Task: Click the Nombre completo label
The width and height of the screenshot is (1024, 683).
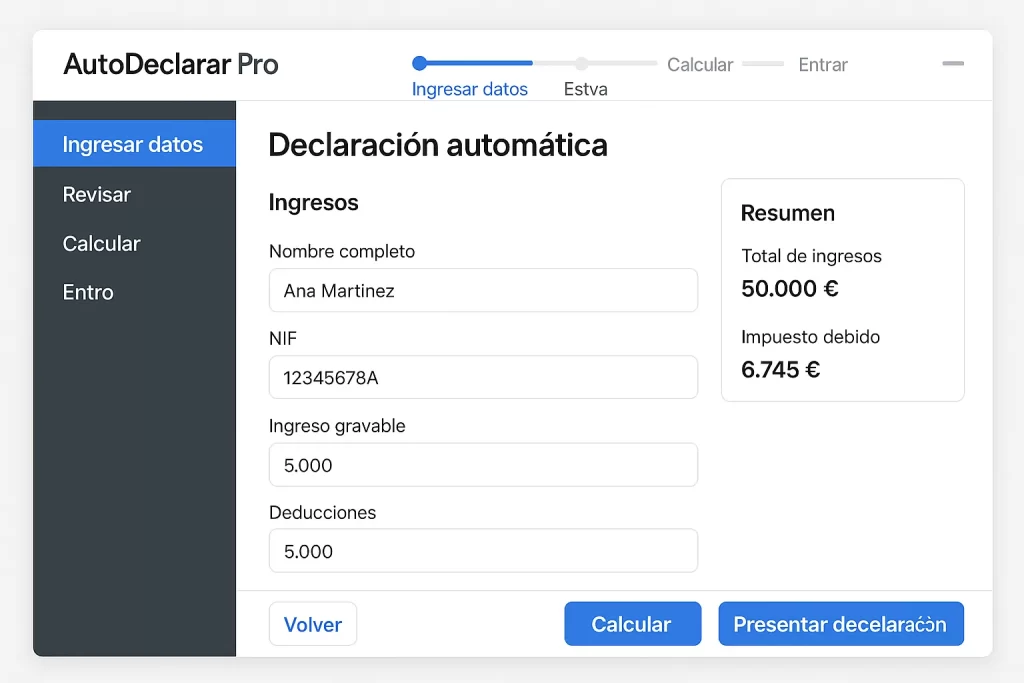Action: click(x=342, y=251)
